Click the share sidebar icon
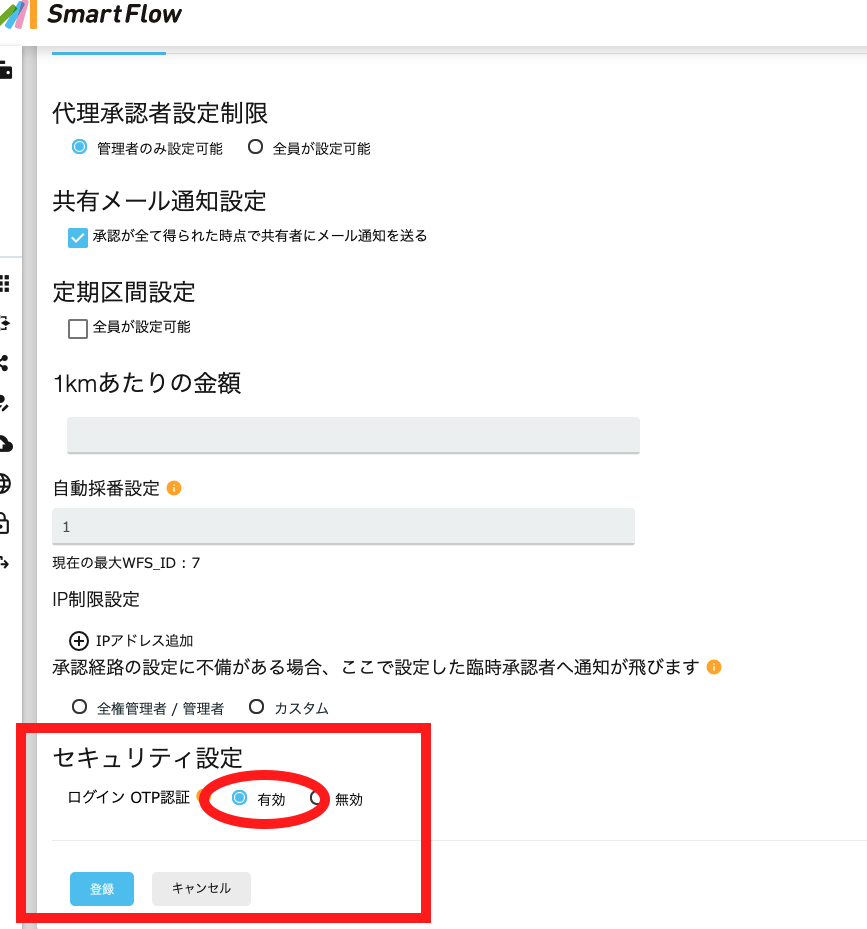 4,363
